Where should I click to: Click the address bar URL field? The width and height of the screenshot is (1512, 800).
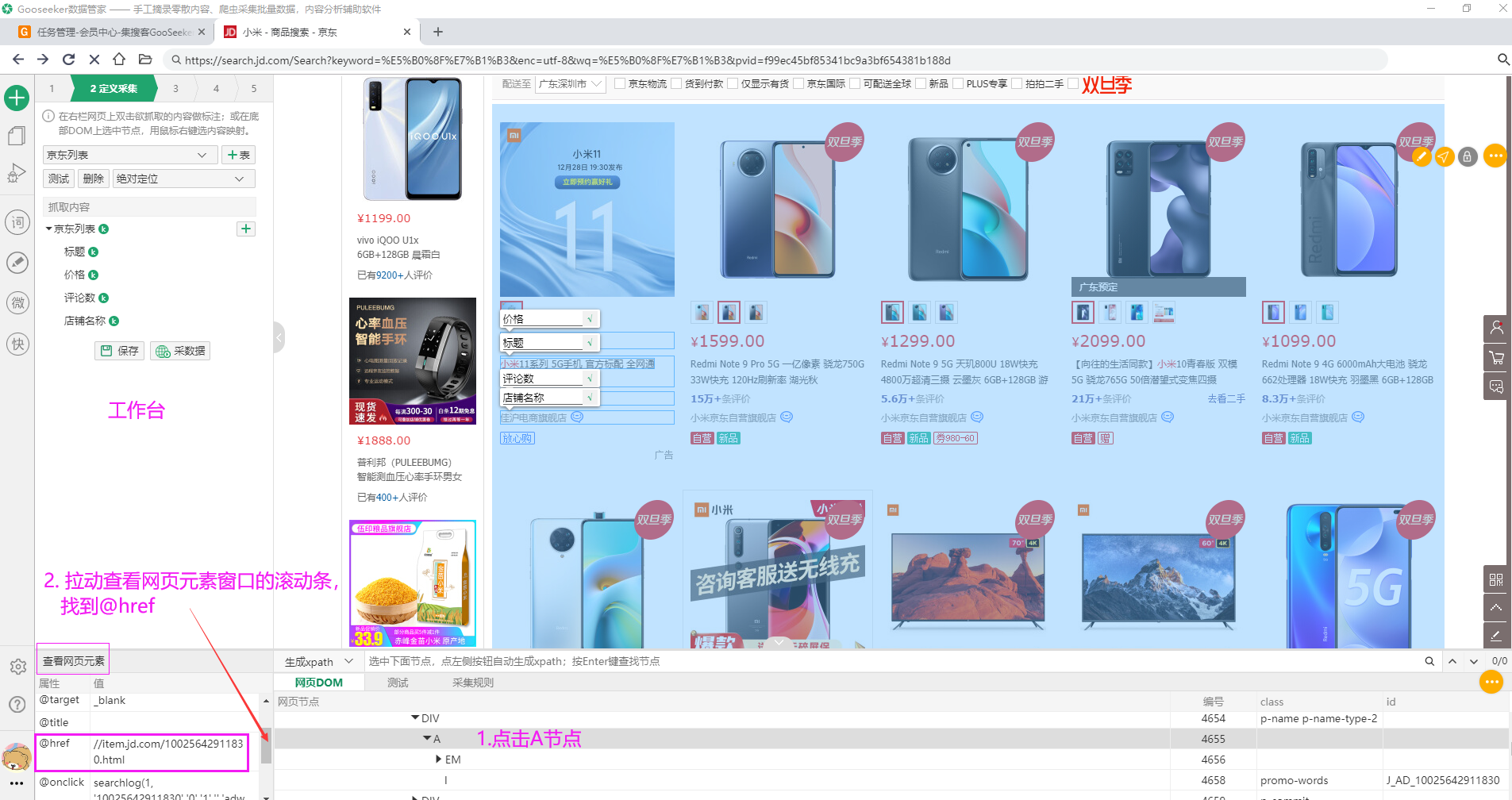[775, 60]
